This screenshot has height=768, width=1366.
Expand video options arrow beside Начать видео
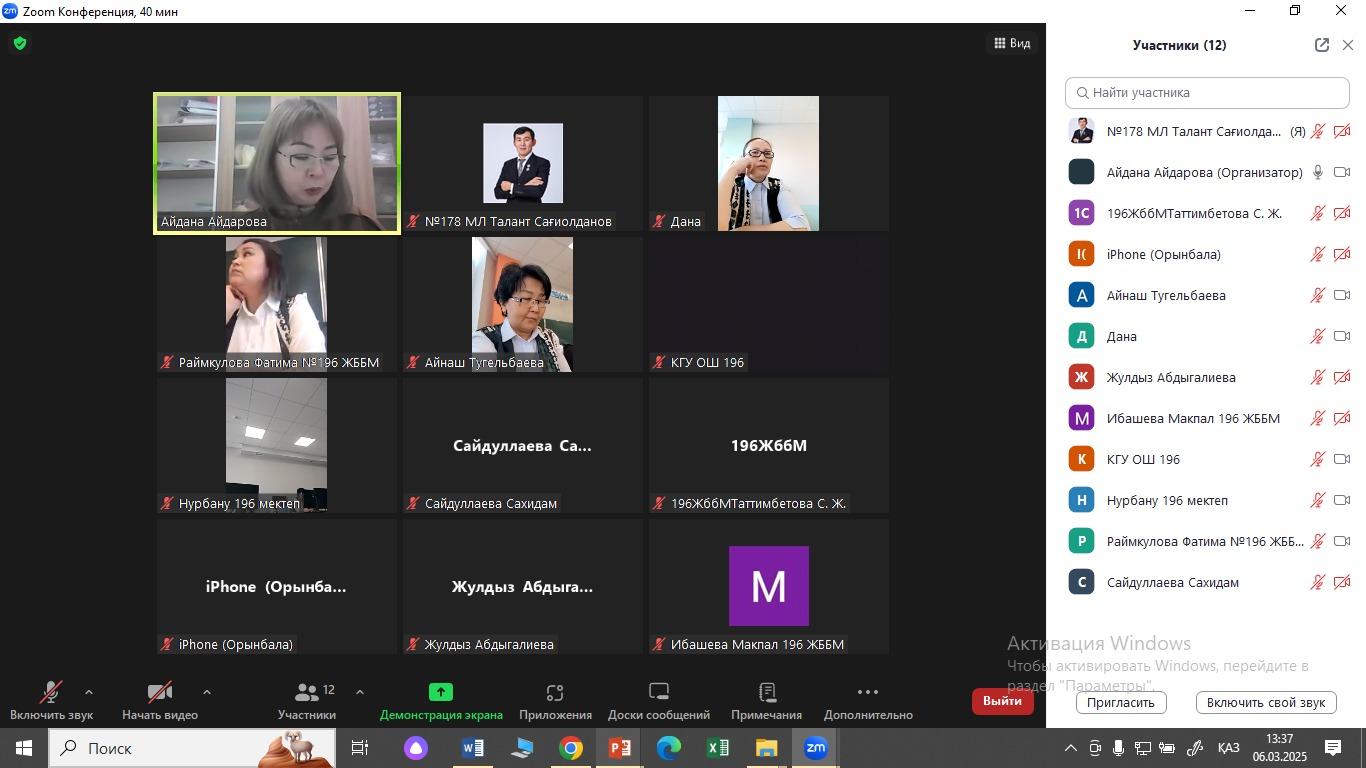(207, 692)
